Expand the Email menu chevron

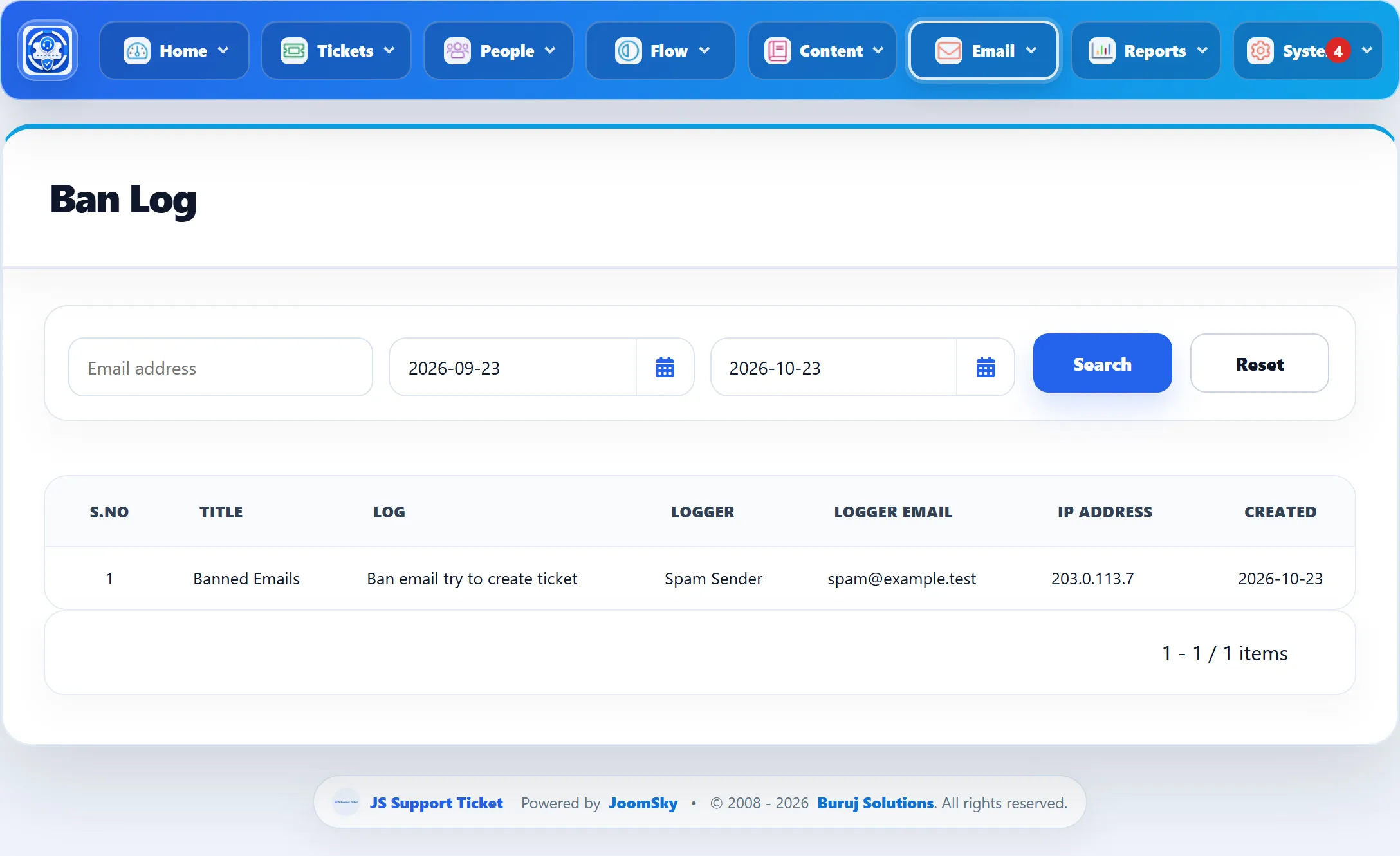click(1031, 50)
